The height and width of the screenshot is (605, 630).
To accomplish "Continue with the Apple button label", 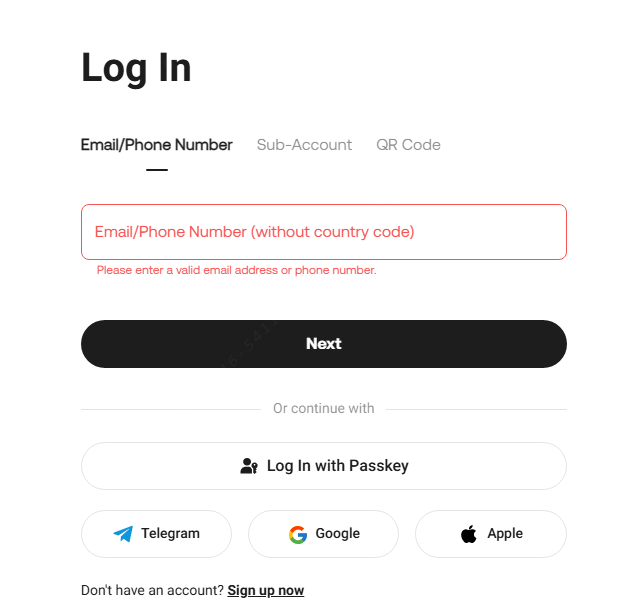I will coord(505,534).
